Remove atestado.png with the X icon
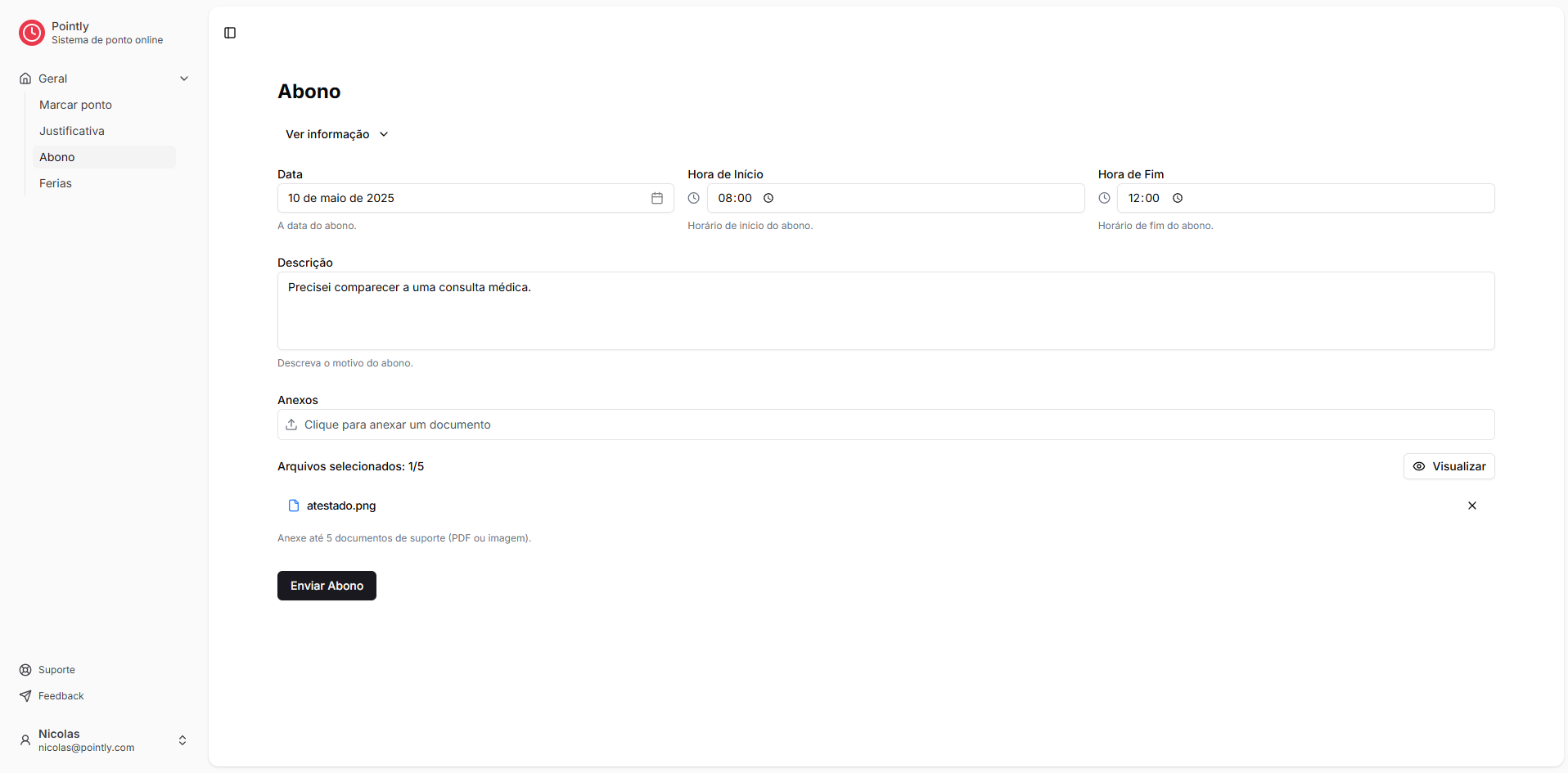 pyautogui.click(x=1471, y=506)
